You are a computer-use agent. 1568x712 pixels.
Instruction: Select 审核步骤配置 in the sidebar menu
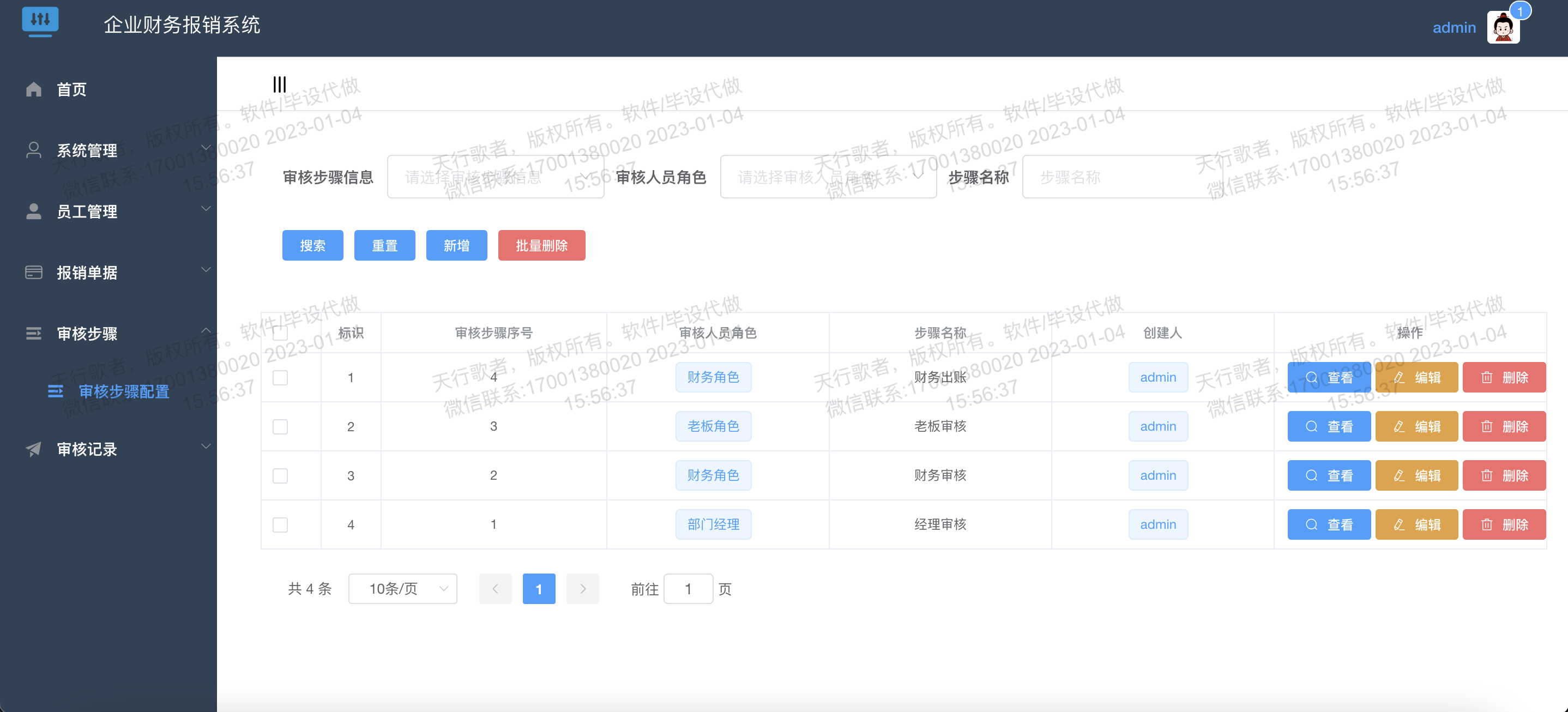coord(124,393)
